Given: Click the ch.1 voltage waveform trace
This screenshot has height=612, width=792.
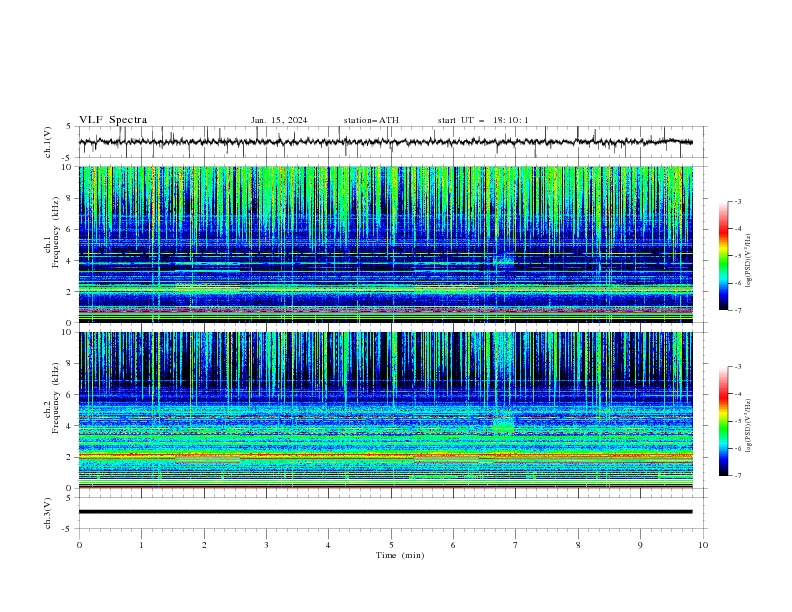Looking at the screenshot, I should click(x=385, y=142).
